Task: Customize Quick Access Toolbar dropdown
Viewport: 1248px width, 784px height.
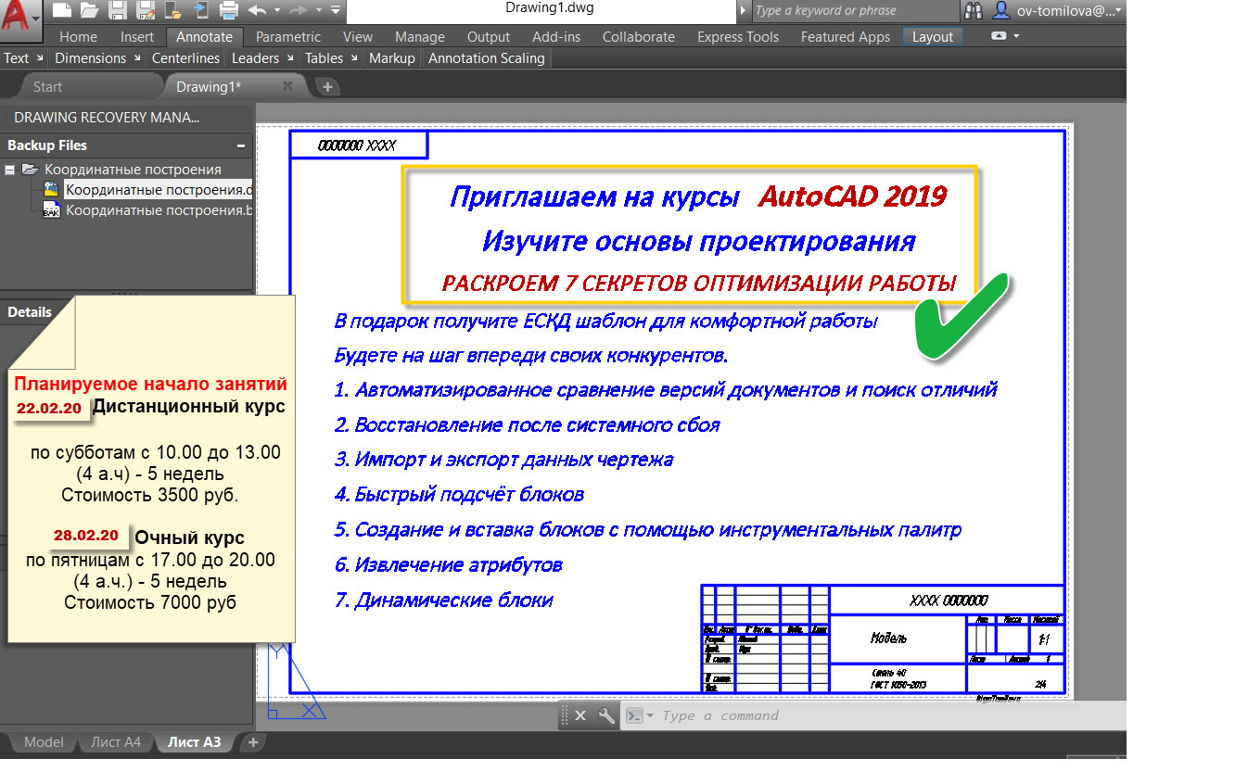Action: (x=335, y=11)
